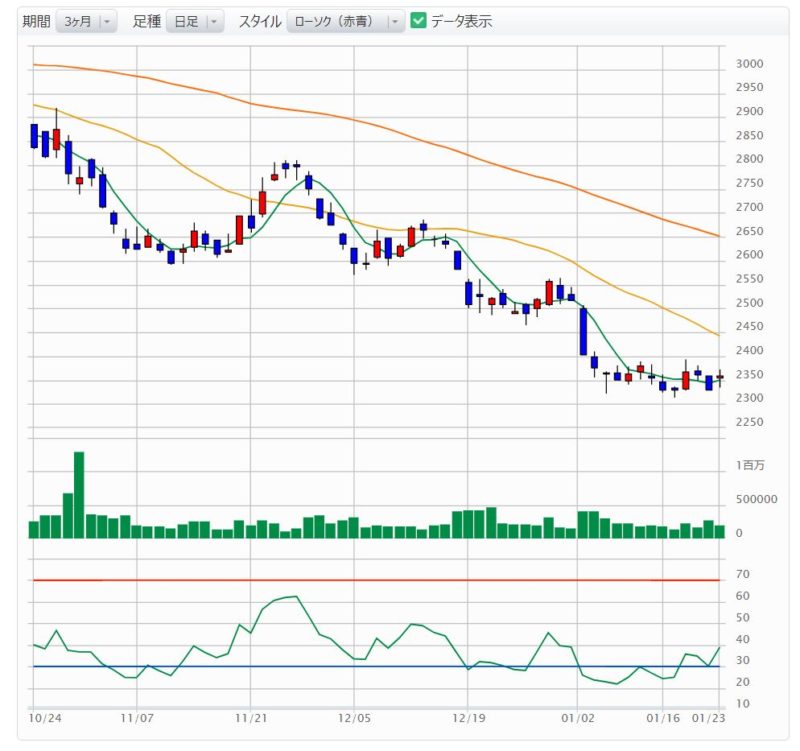The image size is (800, 751).
Task: Click the 01/02 date label
Action: pyautogui.click(x=578, y=718)
